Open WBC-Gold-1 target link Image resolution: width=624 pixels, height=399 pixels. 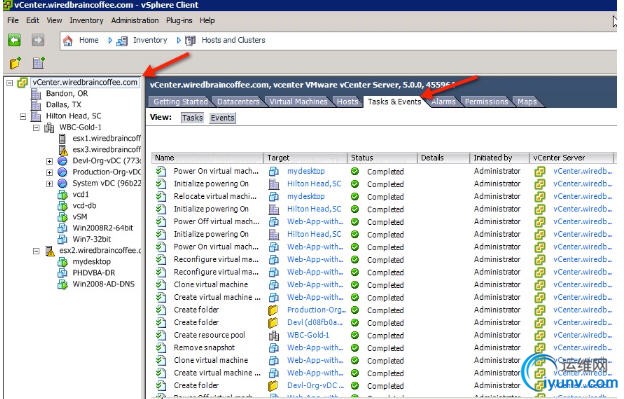tap(308, 335)
